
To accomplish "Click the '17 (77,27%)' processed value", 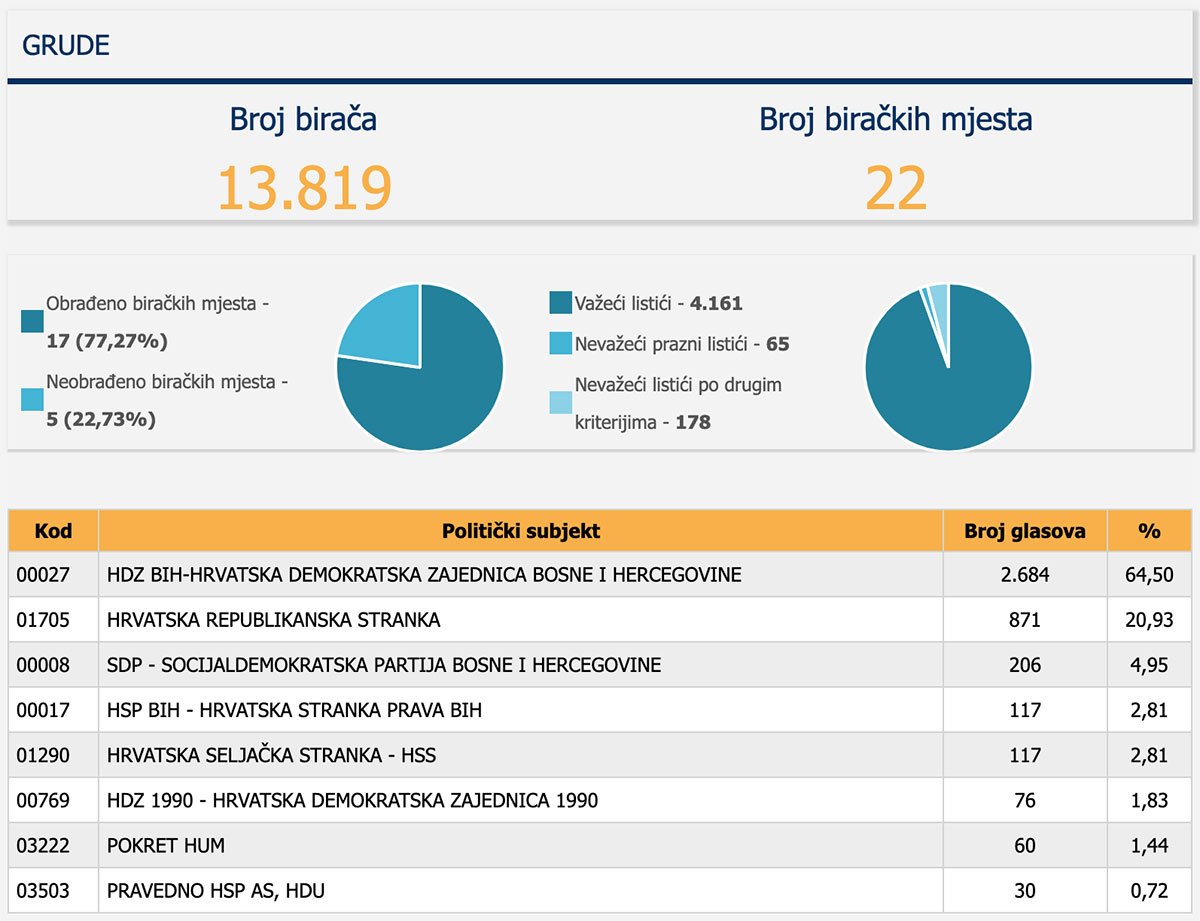I will click(107, 341).
